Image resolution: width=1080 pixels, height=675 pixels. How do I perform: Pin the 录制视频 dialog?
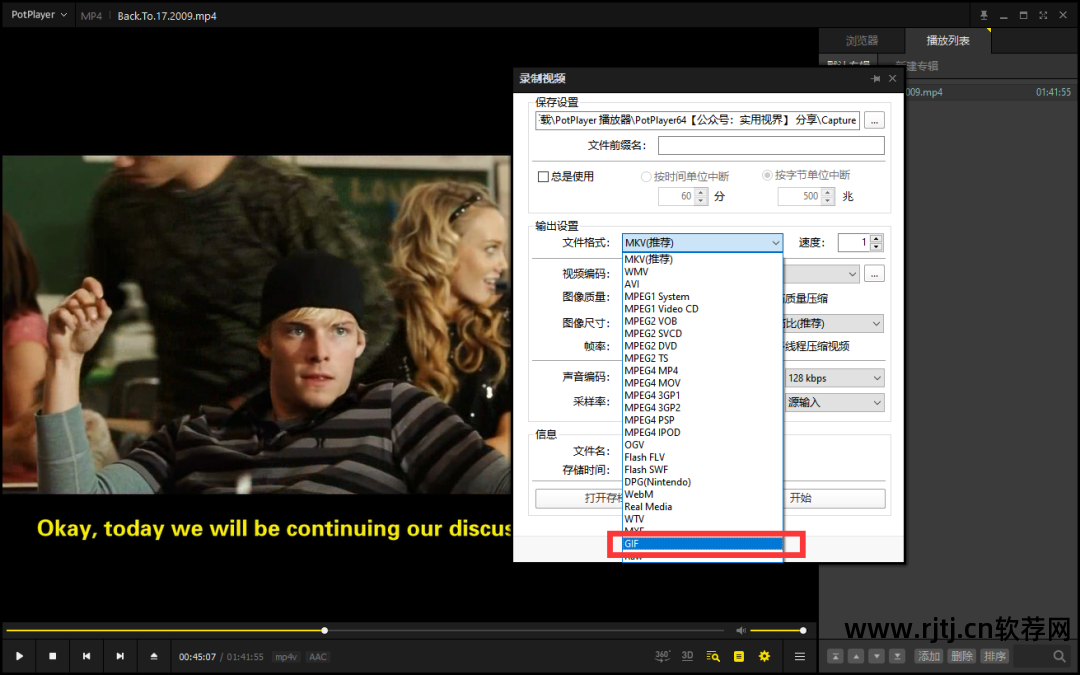click(x=875, y=79)
